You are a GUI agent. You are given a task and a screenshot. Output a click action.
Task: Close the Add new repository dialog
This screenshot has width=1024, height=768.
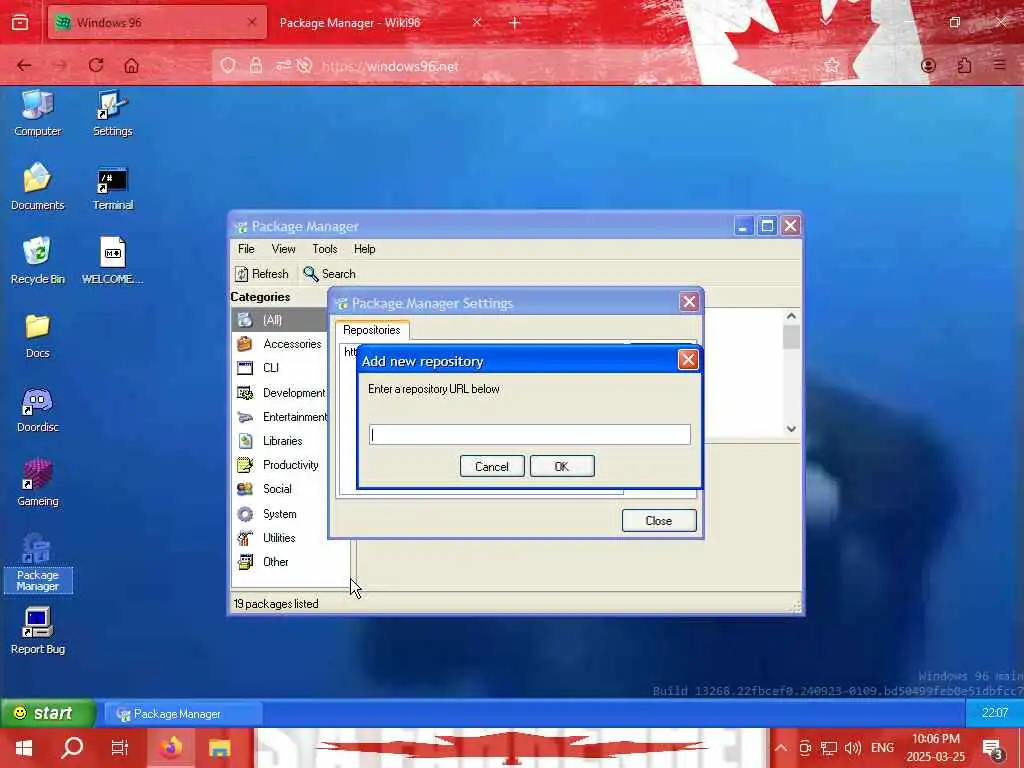688,360
